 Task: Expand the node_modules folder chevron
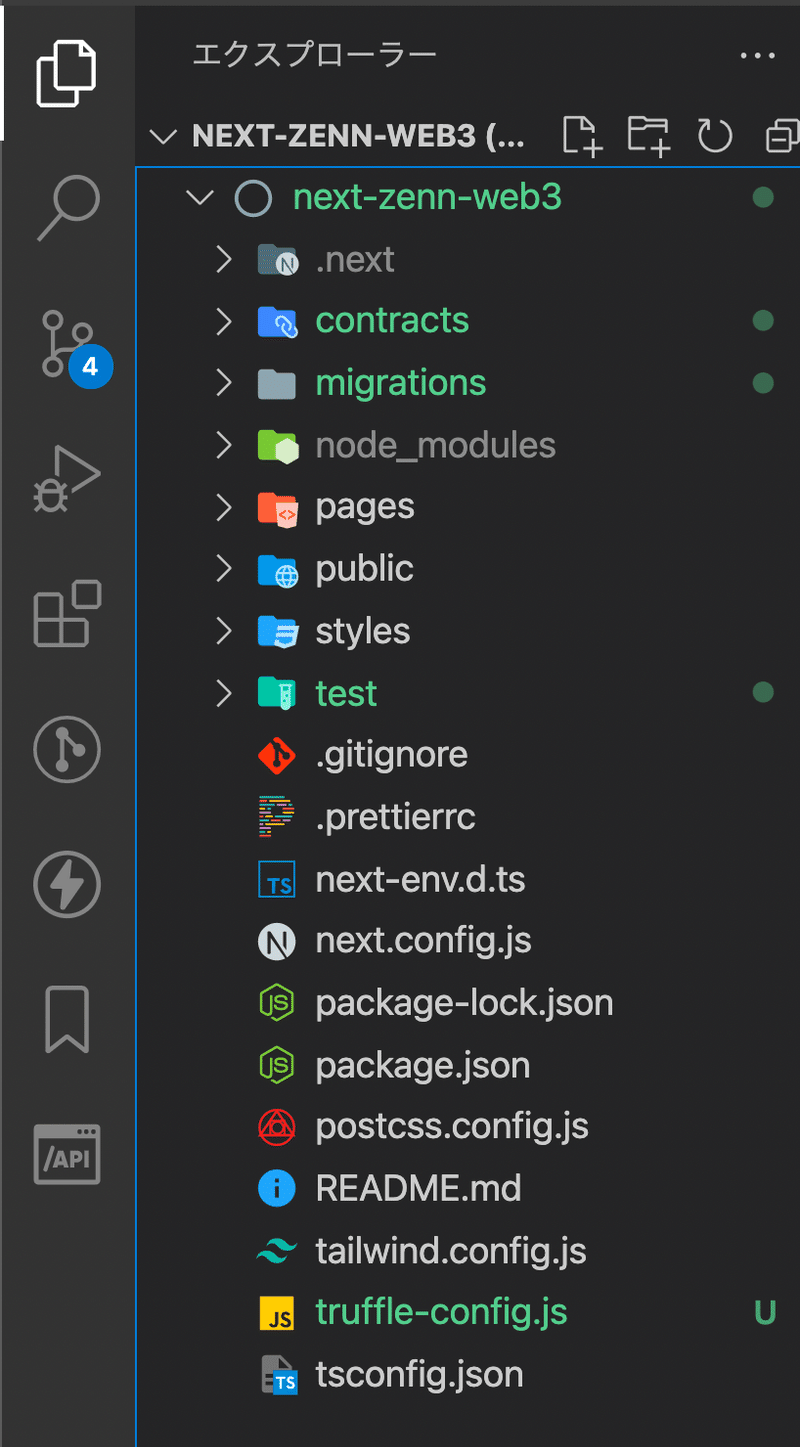tap(223, 445)
